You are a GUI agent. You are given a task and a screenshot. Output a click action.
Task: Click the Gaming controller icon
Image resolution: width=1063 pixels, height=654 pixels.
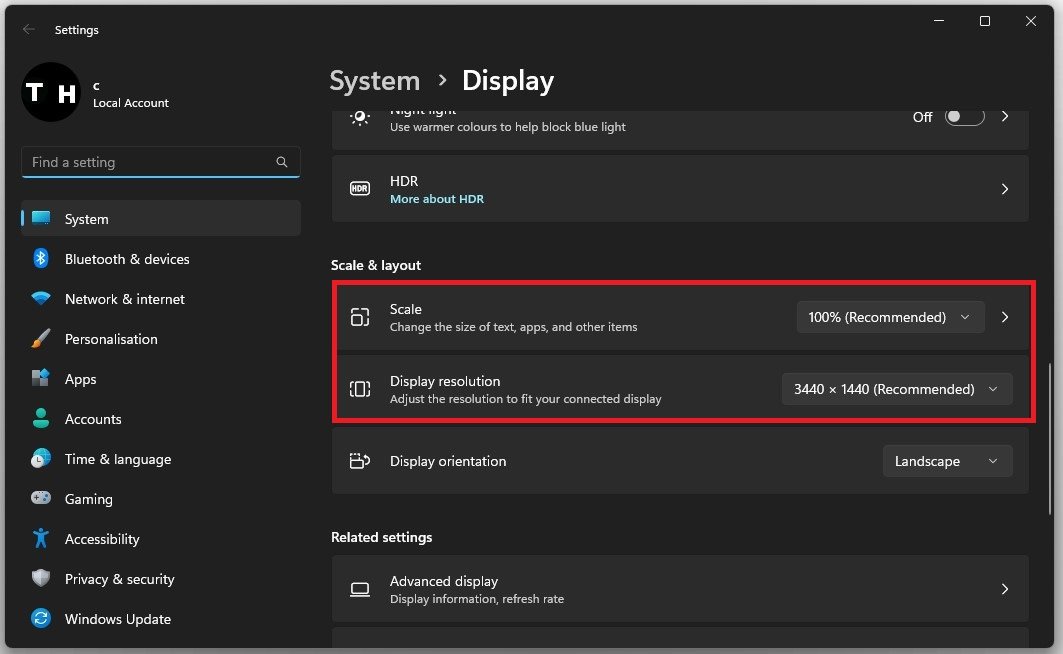[x=41, y=499]
